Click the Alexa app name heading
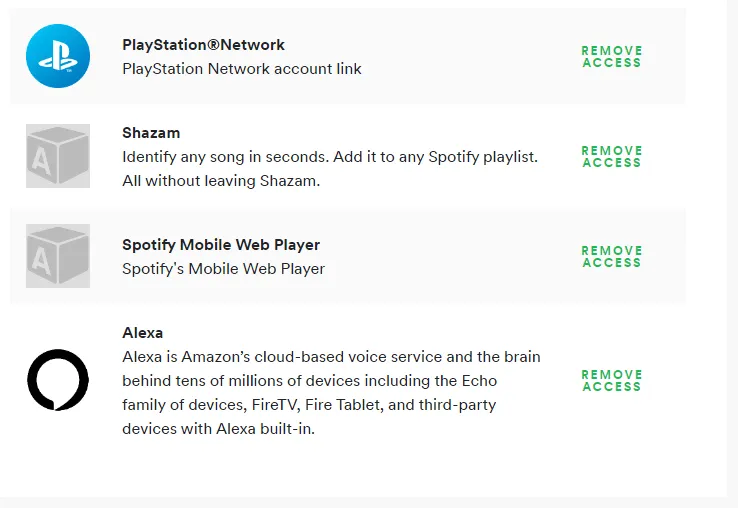The width and height of the screenshot is (738, 508). (x=142, y=333)
